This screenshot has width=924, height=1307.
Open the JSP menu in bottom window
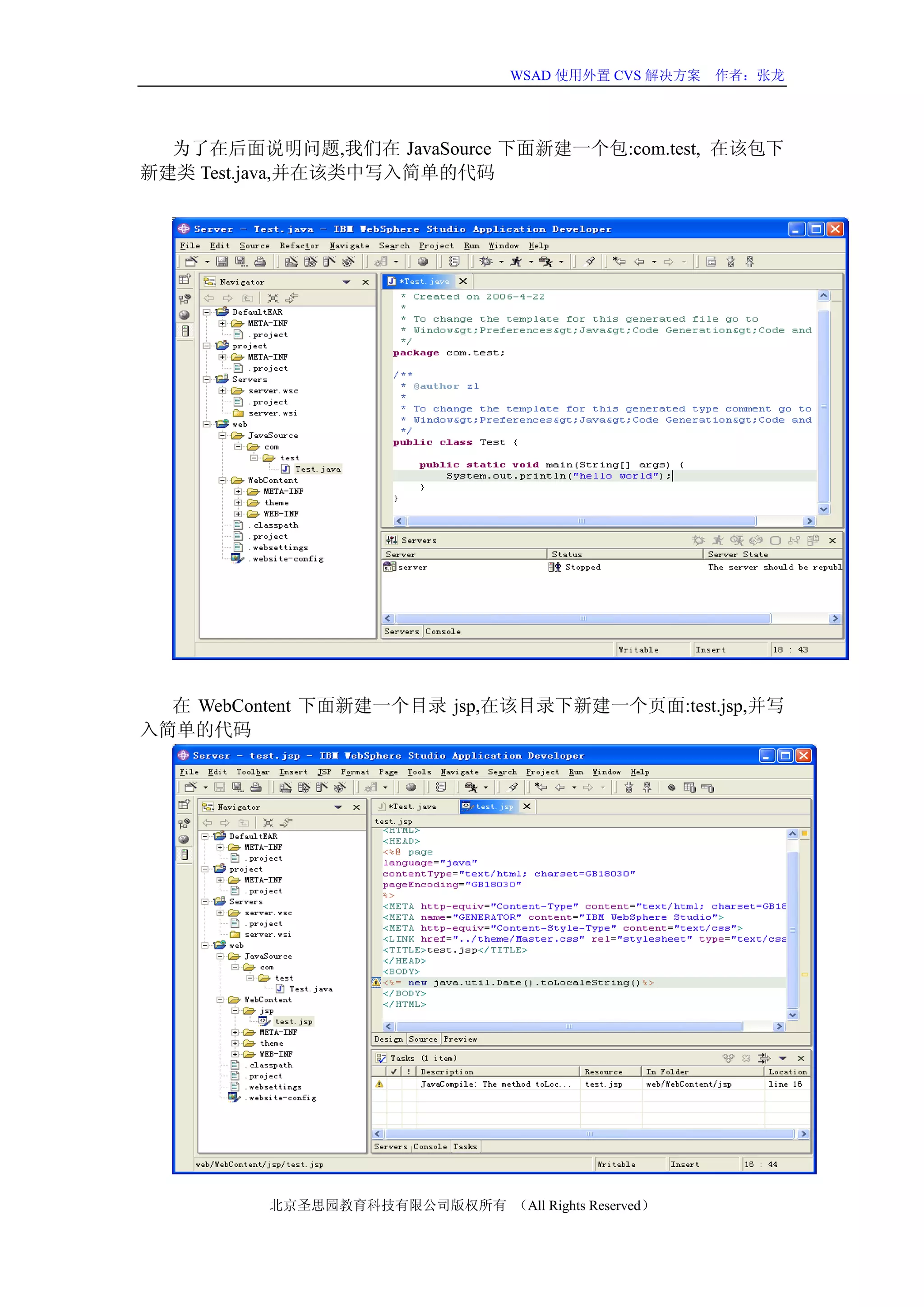click(x=324, y=772)
